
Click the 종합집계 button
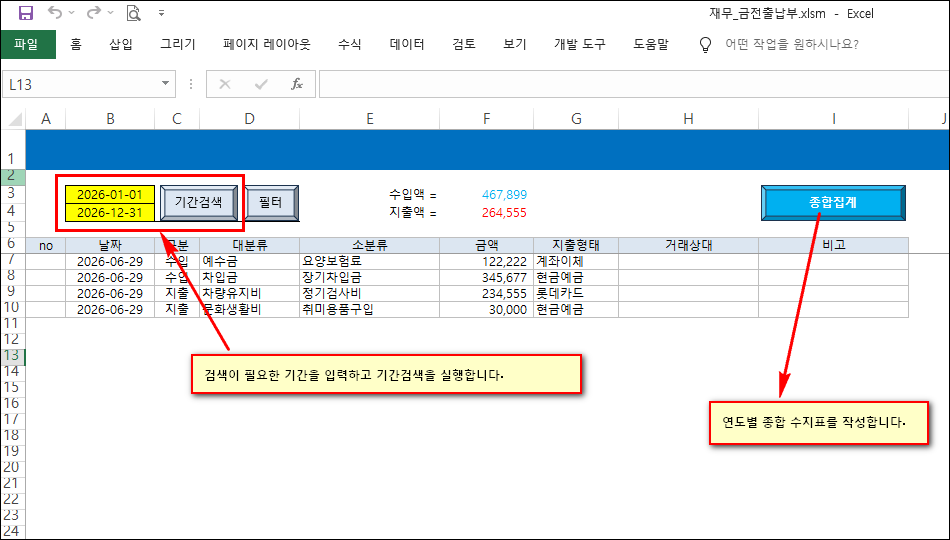833,202
